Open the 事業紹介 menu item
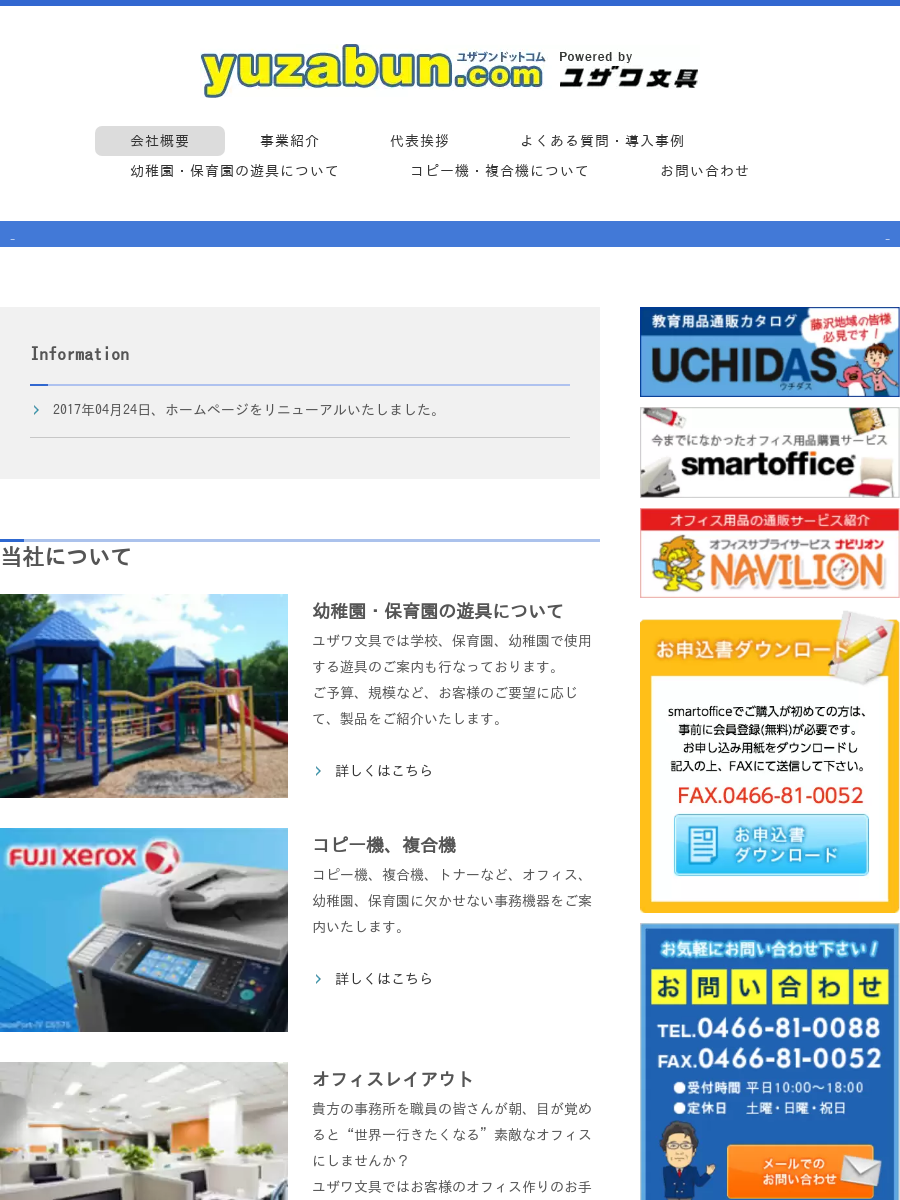The height and width of the screenshot is (1200, 900). coord(290,141)
